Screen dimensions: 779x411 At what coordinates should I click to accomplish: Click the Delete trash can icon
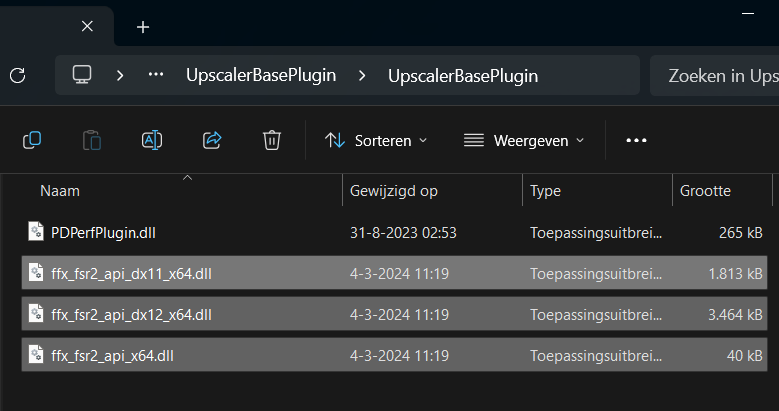pos(271,140)
